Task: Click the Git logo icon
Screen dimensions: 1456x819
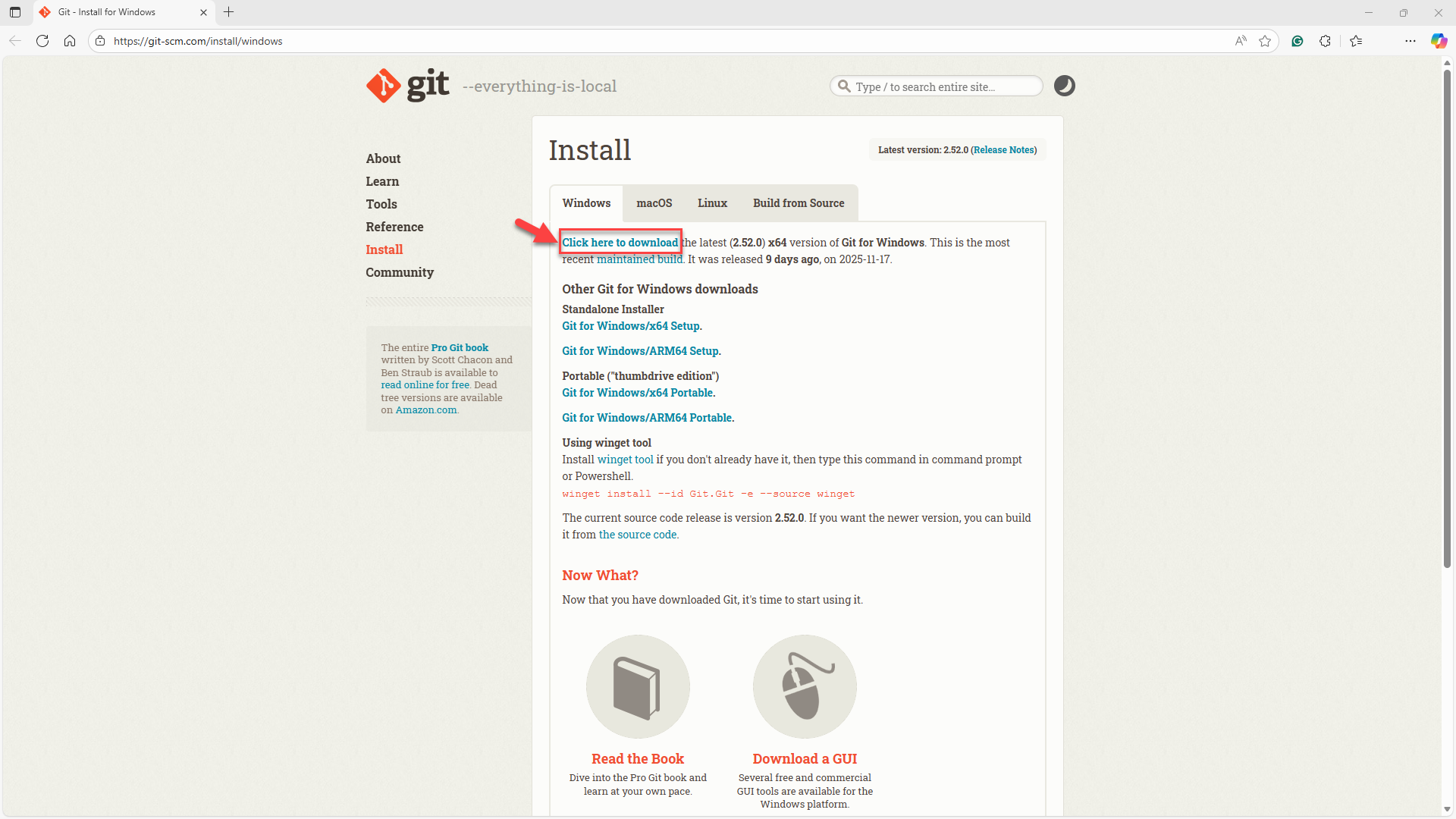Action: pyautogui.click(x=383, y=85)
